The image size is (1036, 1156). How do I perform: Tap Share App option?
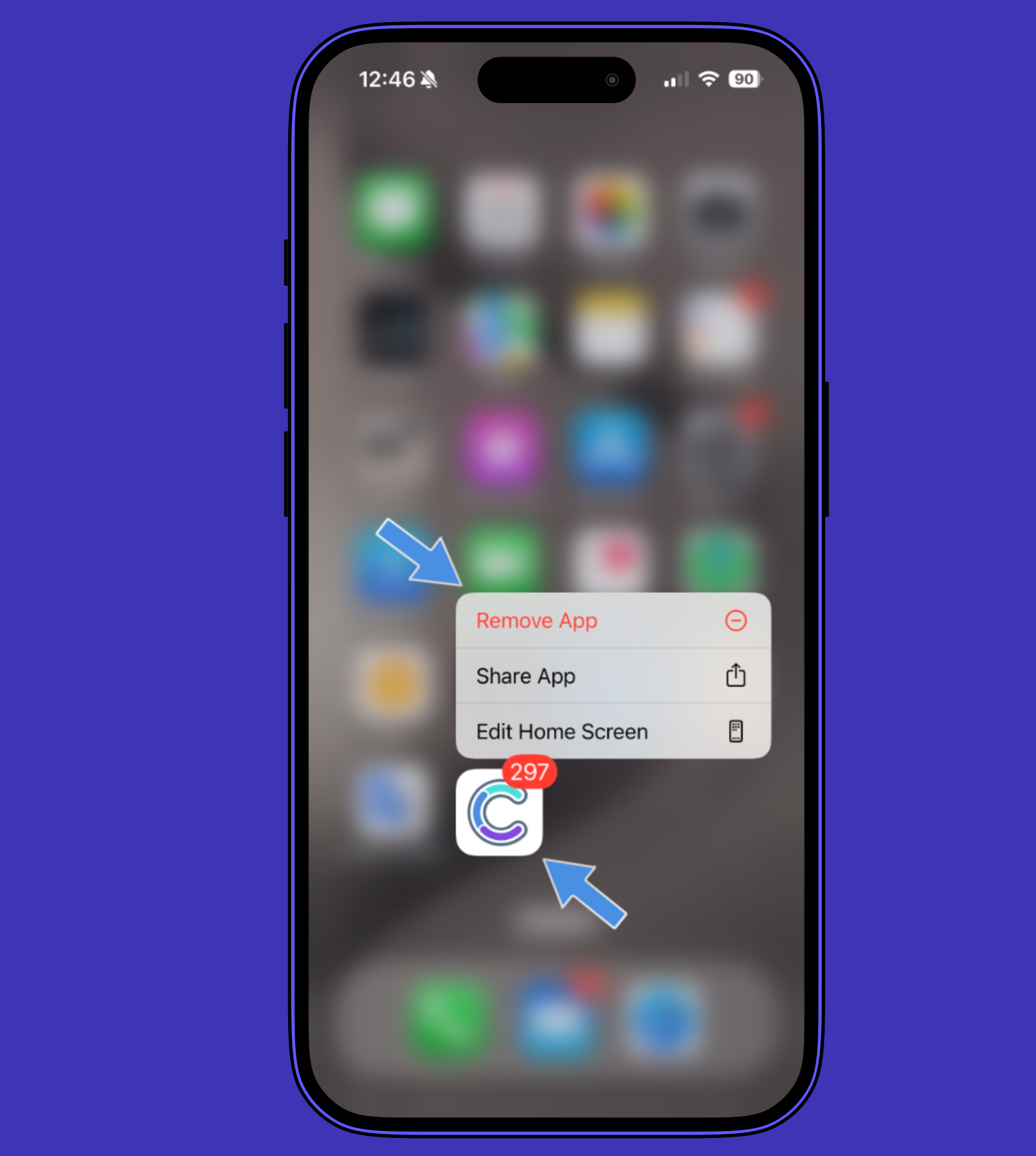point(611,676)
